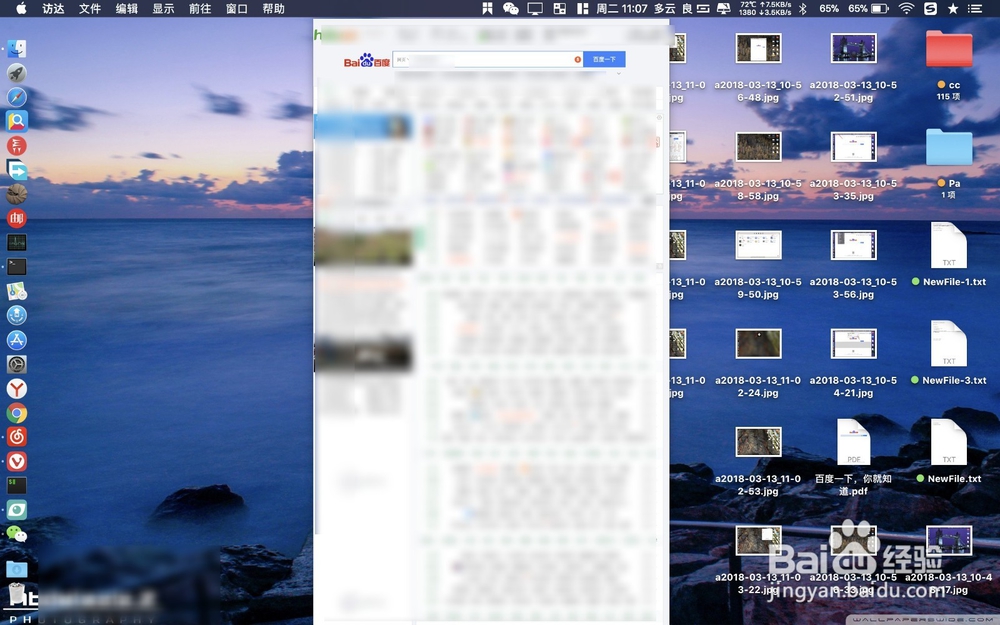The width and height of the screenshot is (1000, 625).
Task: Open Spotlight search from the menu bar
Action: pyautogui.click(x=952, y=9)
